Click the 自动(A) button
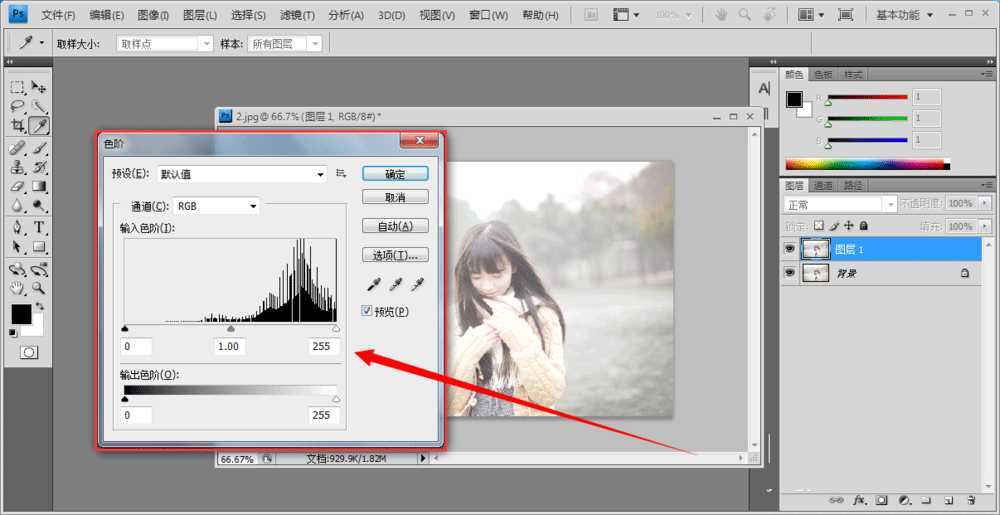 point(394,226)
